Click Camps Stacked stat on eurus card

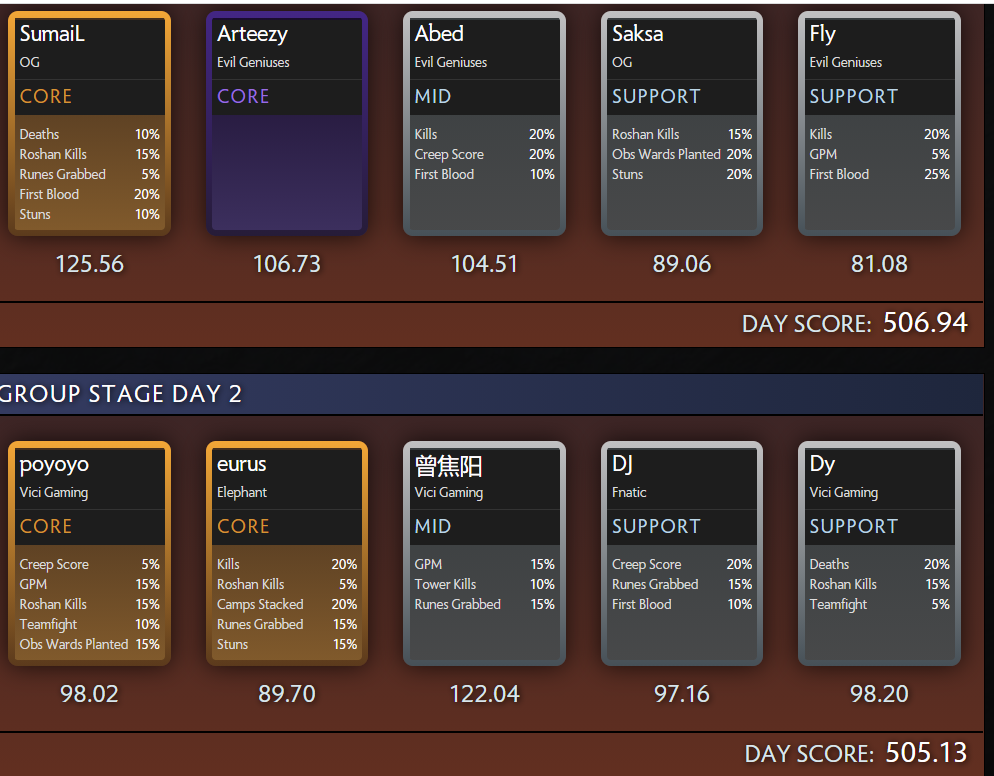(260, 604)
